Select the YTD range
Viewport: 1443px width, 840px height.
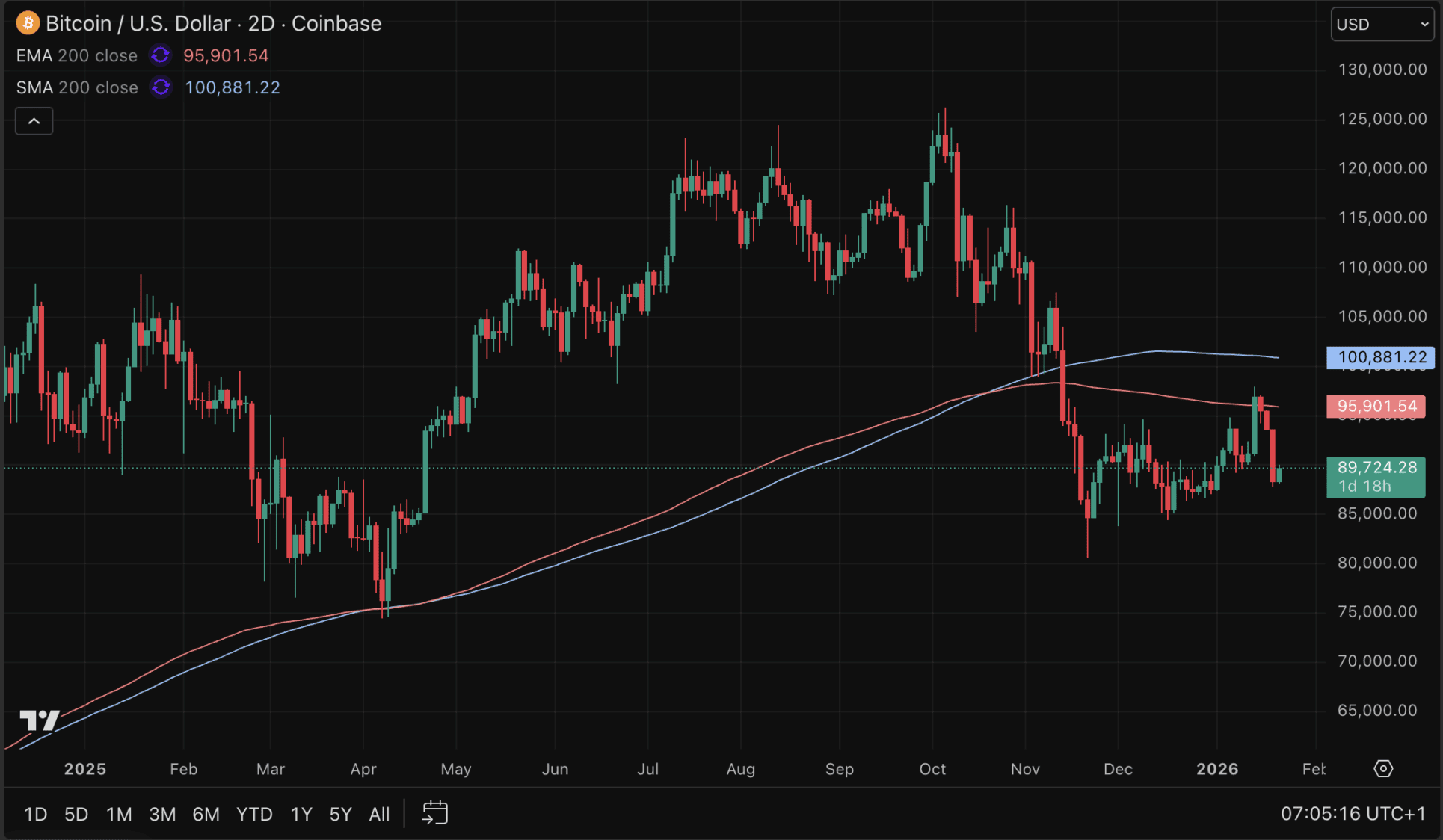point(254,814)
